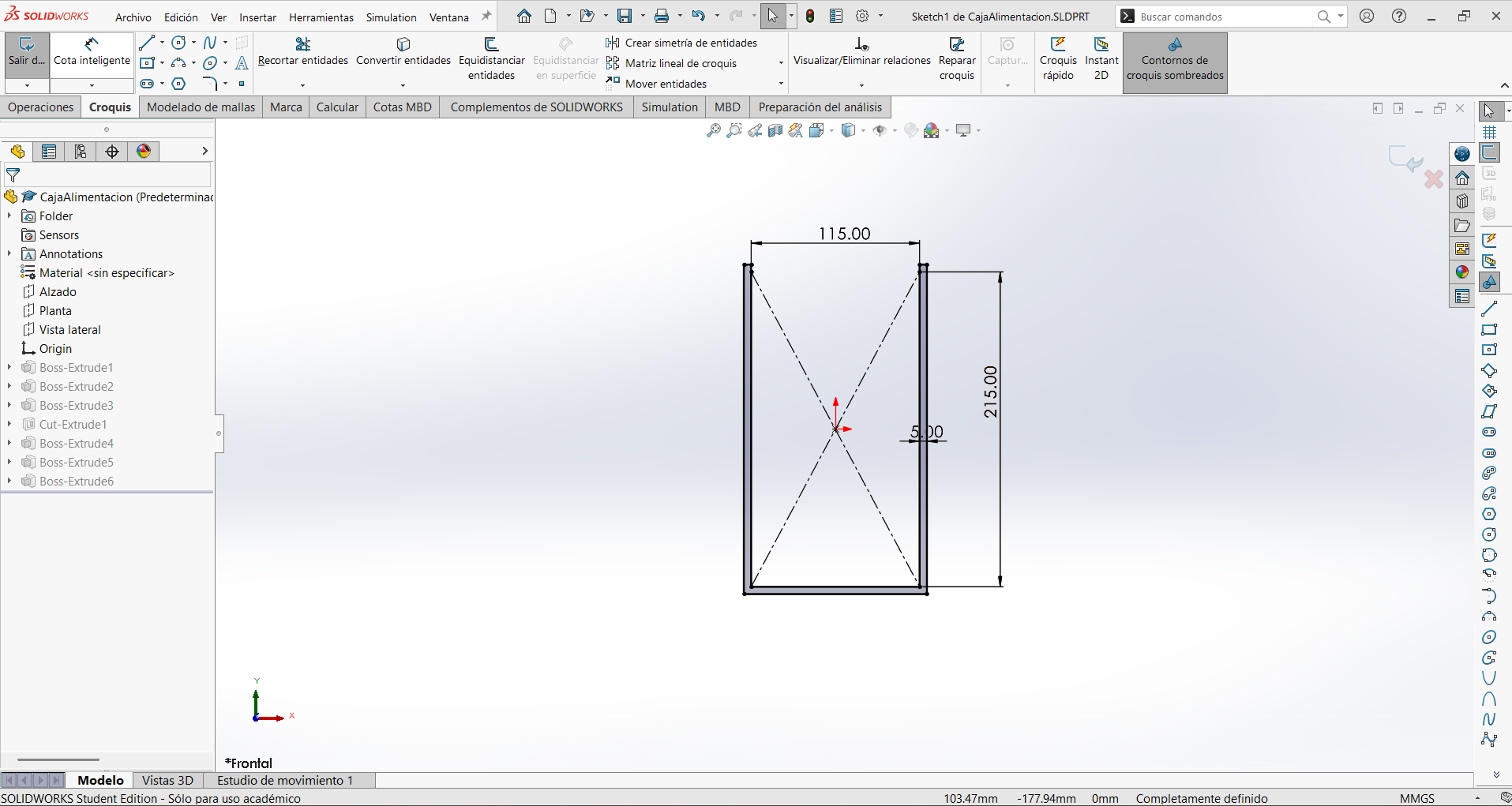Image resolution: width=1512 pixels, height=806 pixels.
Task: Open the Archivo menu
Action: 133,17
